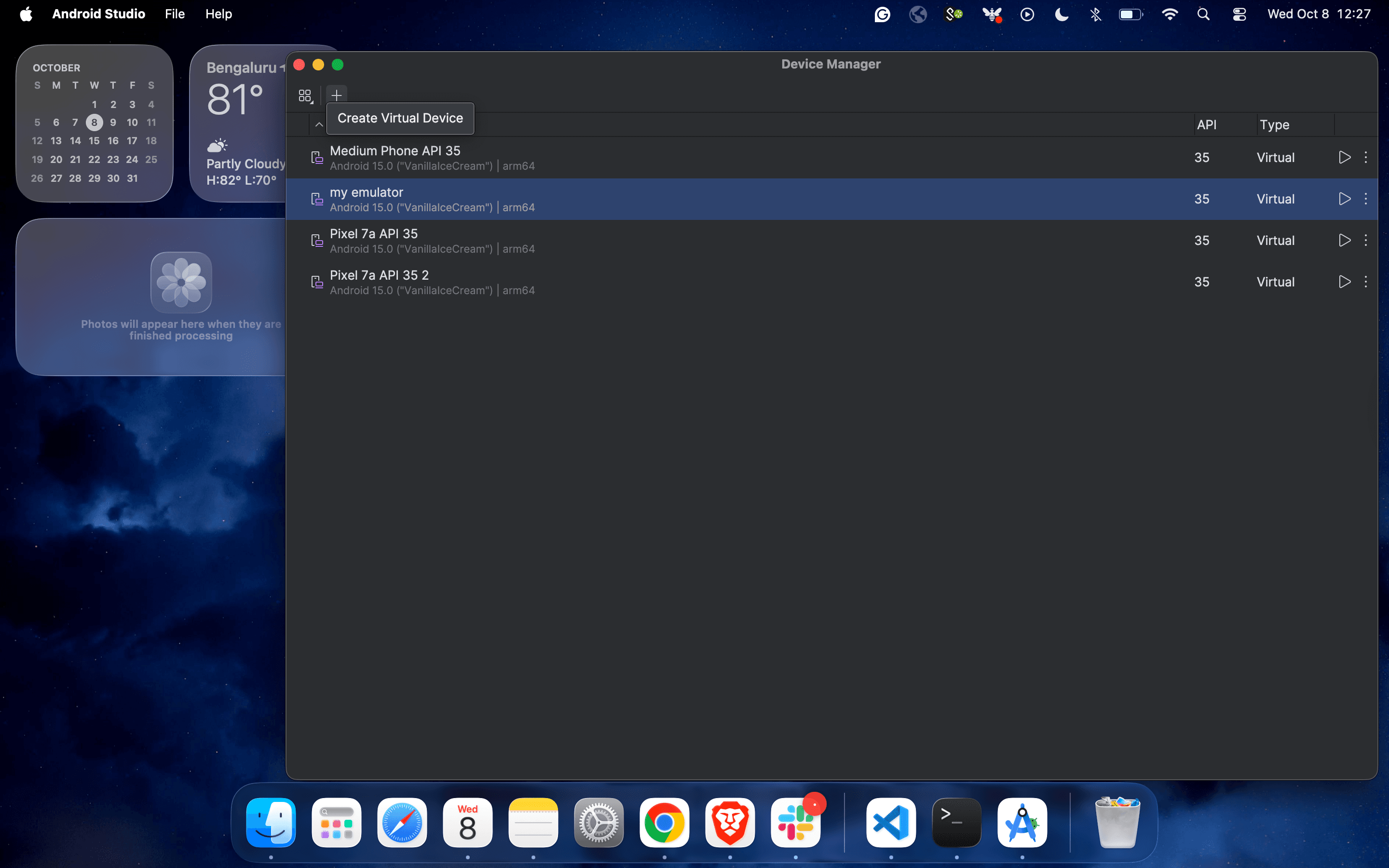This screenshot has width=1389, height=868.
Task: Toggle Do Not Disturb moon icon
Action: coord(1061,14)
